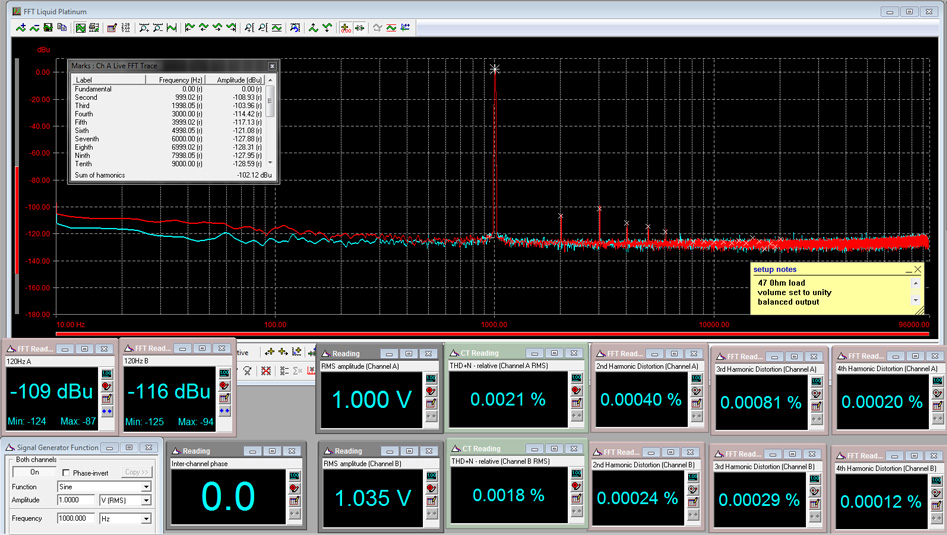947x535 pixels.
Task: Click table-pencil settings icon in 120Hz B panel
Action: click(x=225, y=398)
